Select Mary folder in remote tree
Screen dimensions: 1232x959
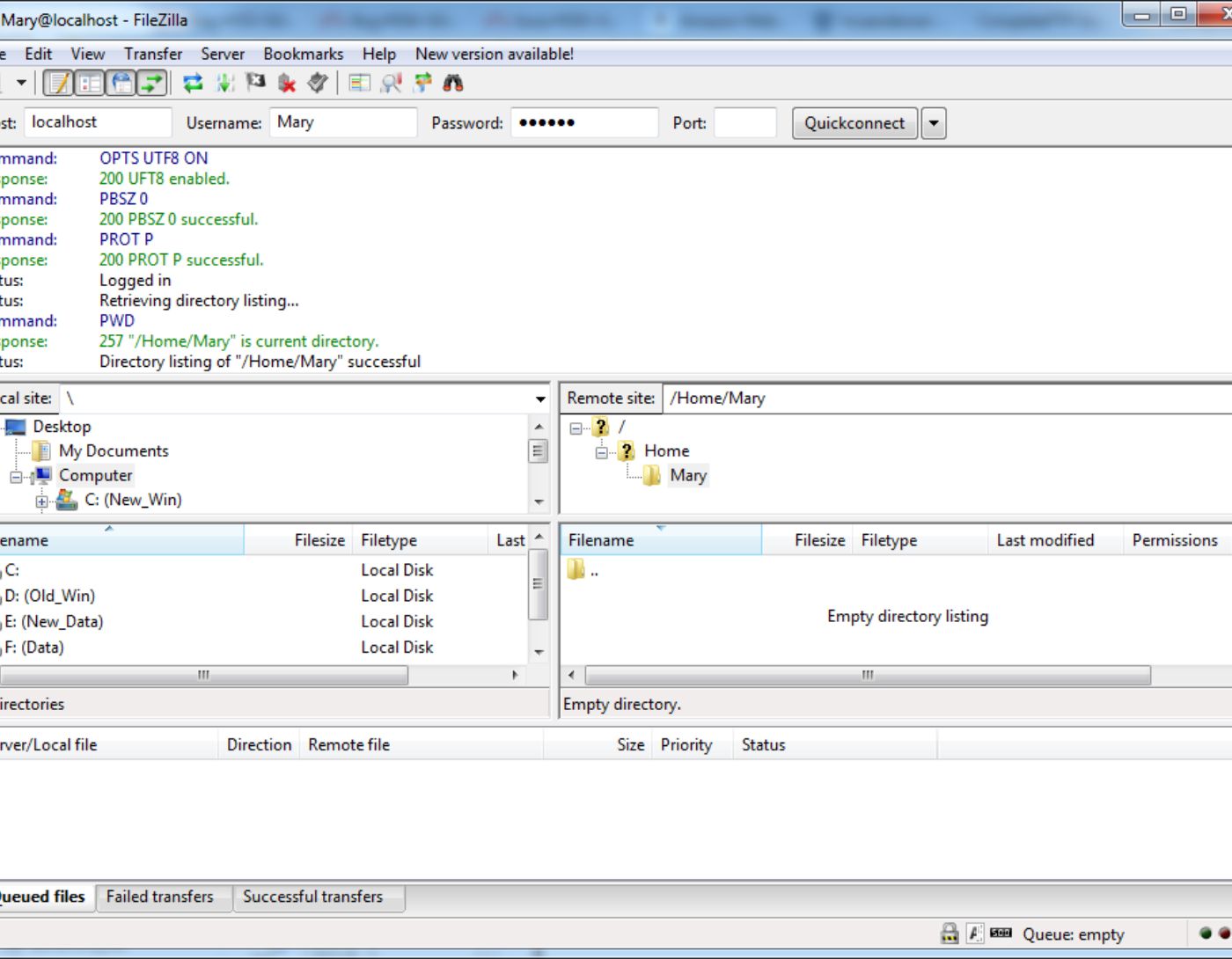click(688, 476)
